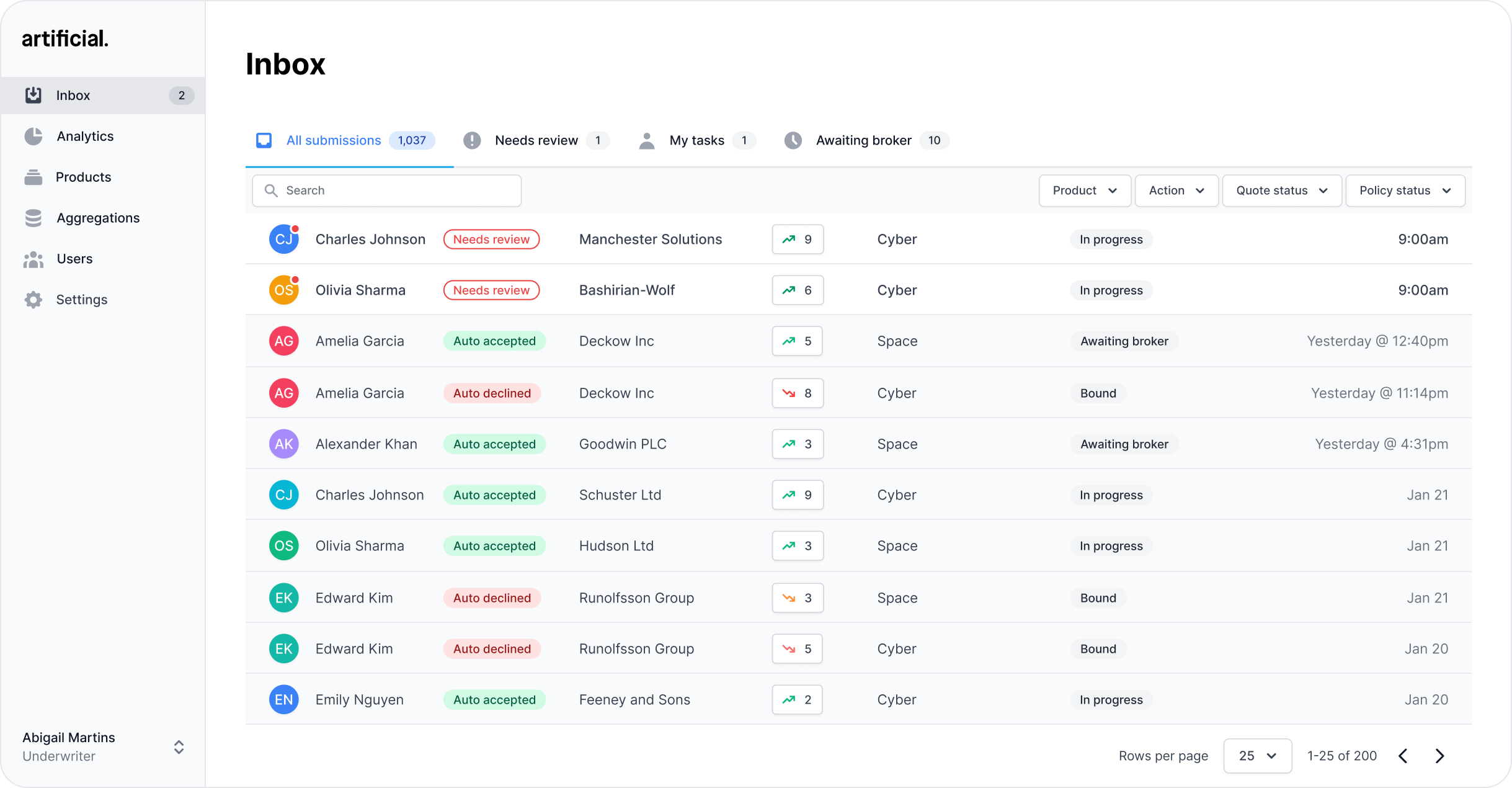The height and width of the screenshot is (788, 1512).
Task: Change rows per page from 25
Action: 1257,756
